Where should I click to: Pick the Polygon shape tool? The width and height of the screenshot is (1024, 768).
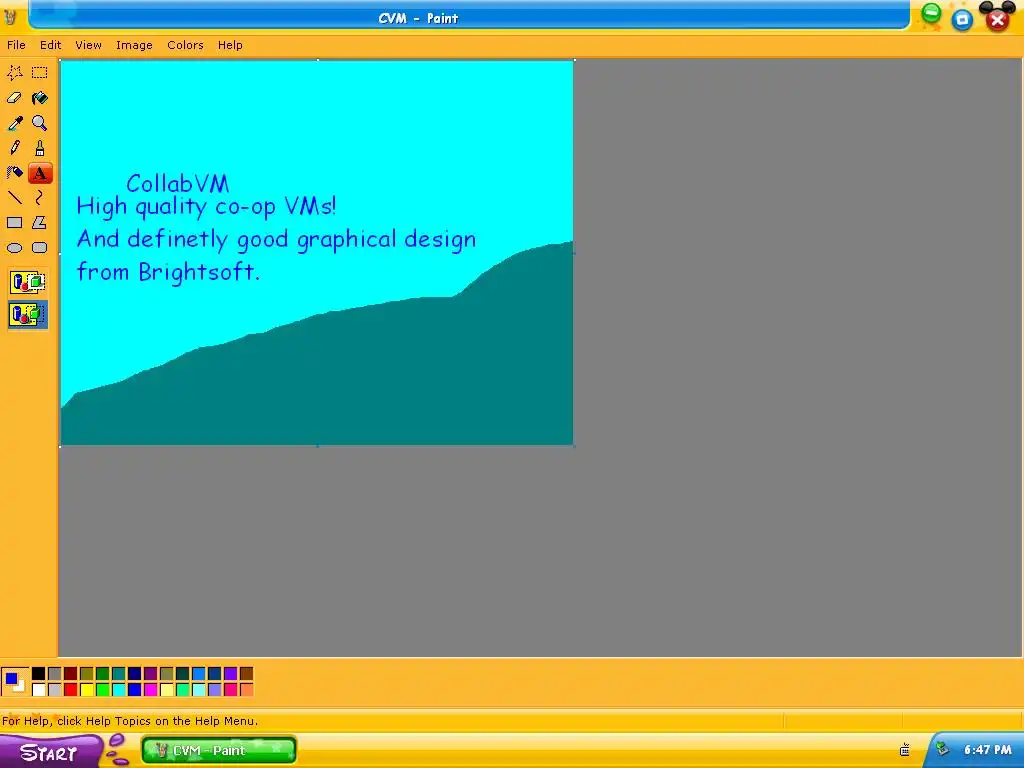40,223
